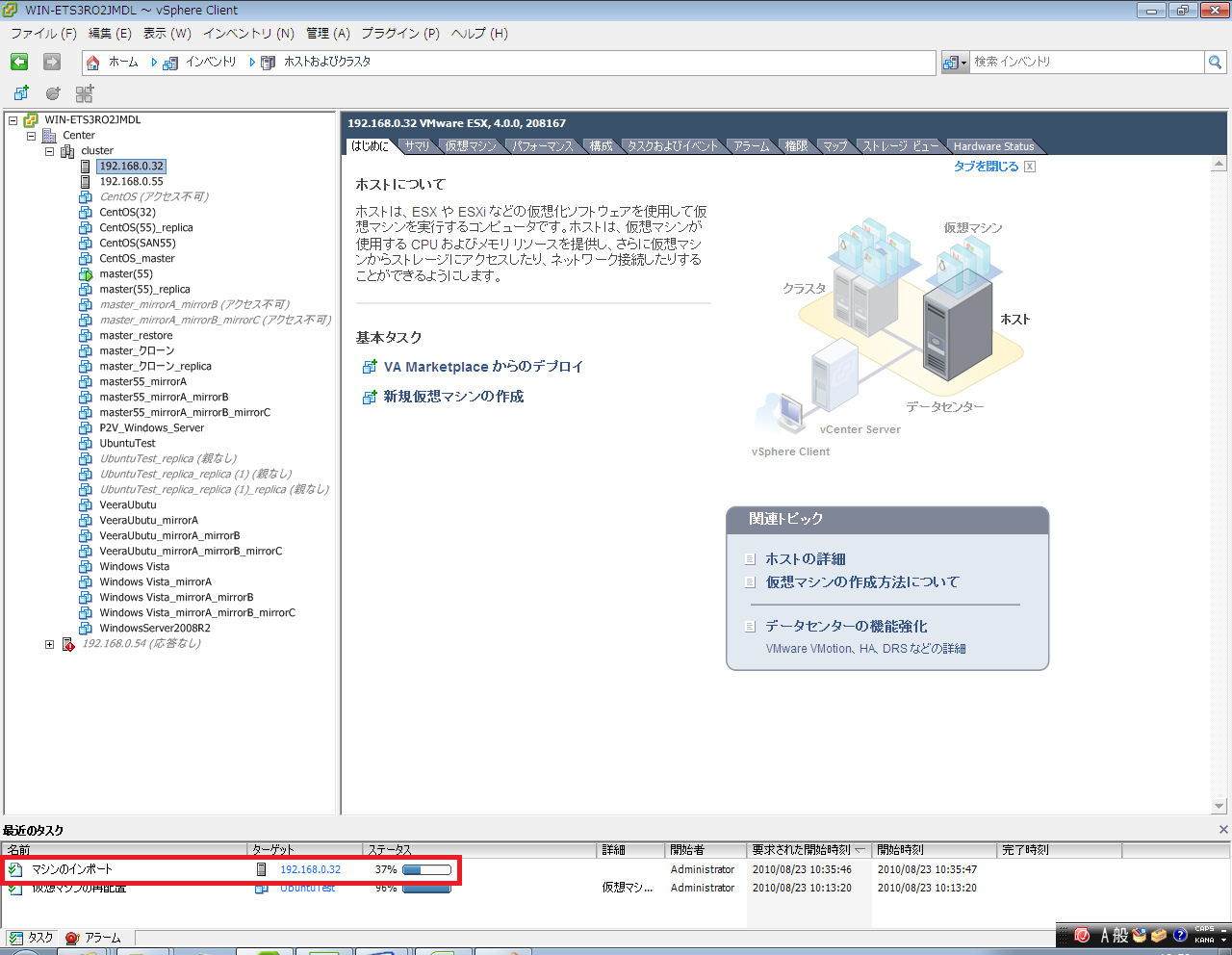Click the vCenter server icon WIN-ETS3RO2JMDL in the tree

(x=31, y=120)
